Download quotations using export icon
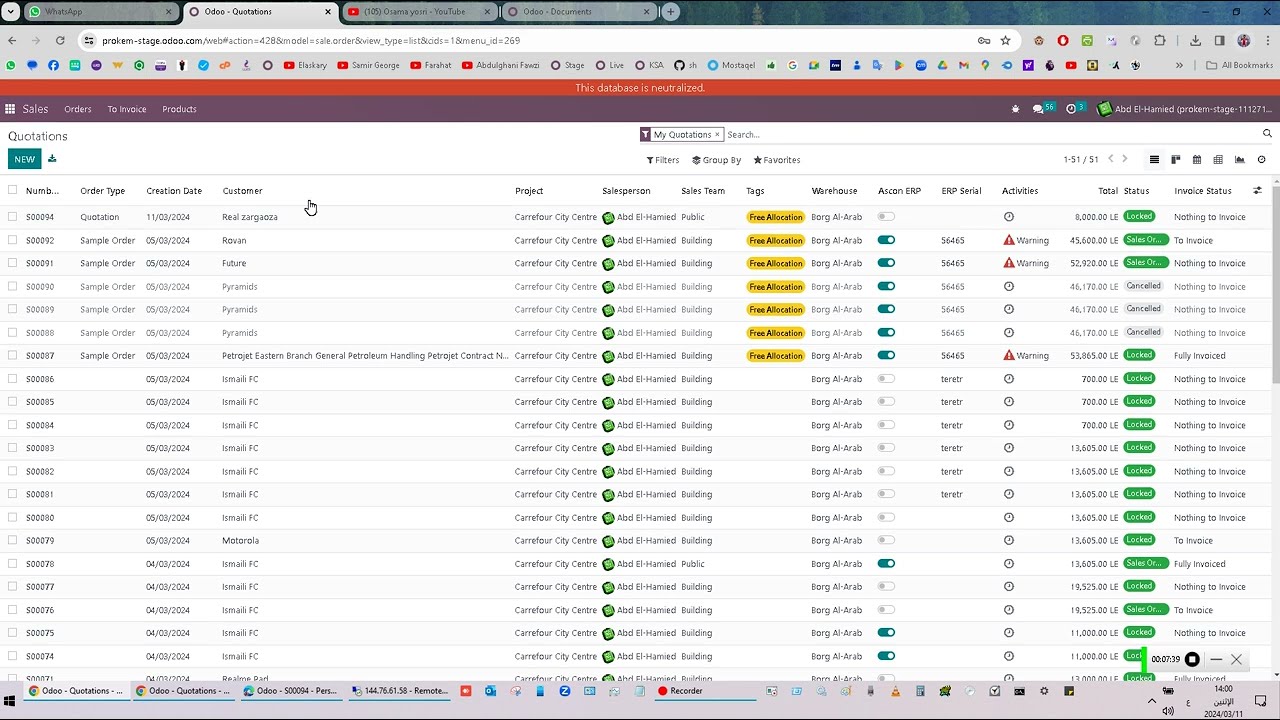The image size is (1280, 720). [52, 159]
